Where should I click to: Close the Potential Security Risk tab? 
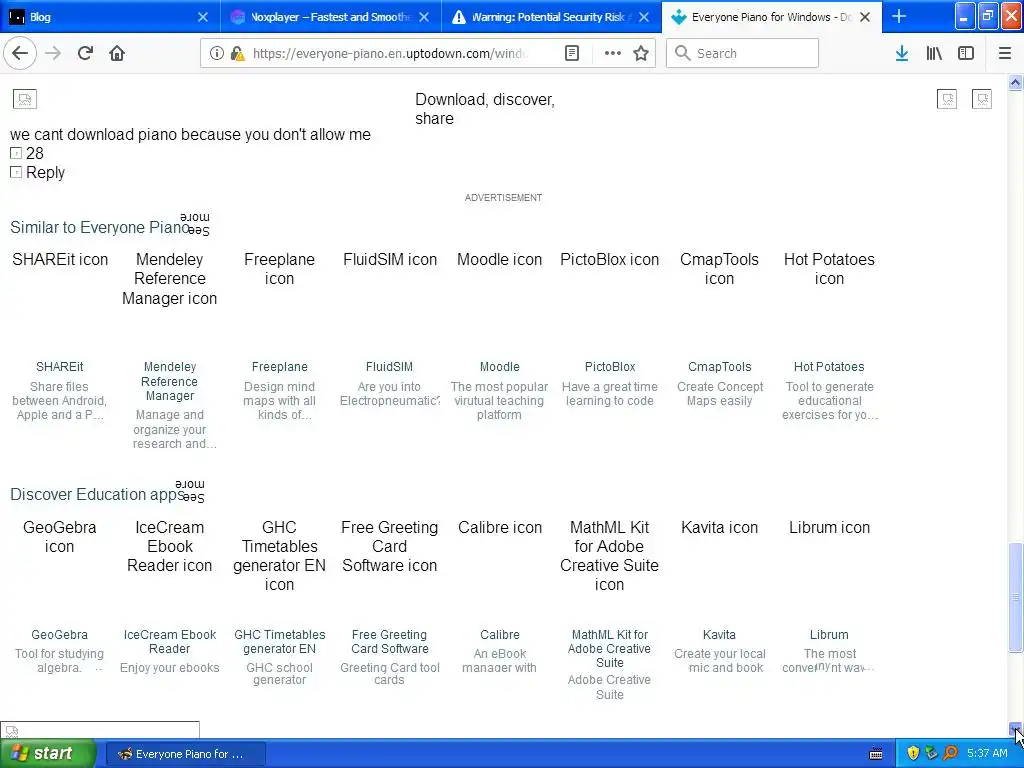point(644,17)
